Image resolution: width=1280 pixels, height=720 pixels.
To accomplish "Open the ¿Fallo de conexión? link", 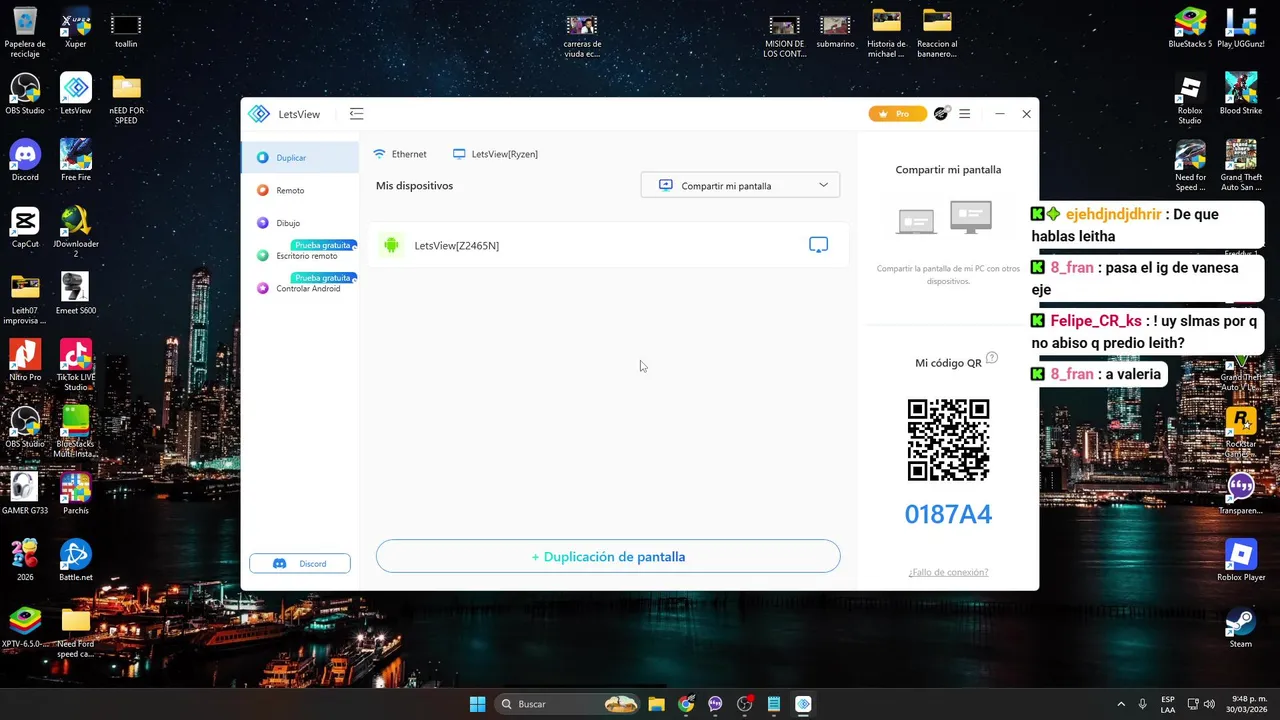I will (948, 572).
